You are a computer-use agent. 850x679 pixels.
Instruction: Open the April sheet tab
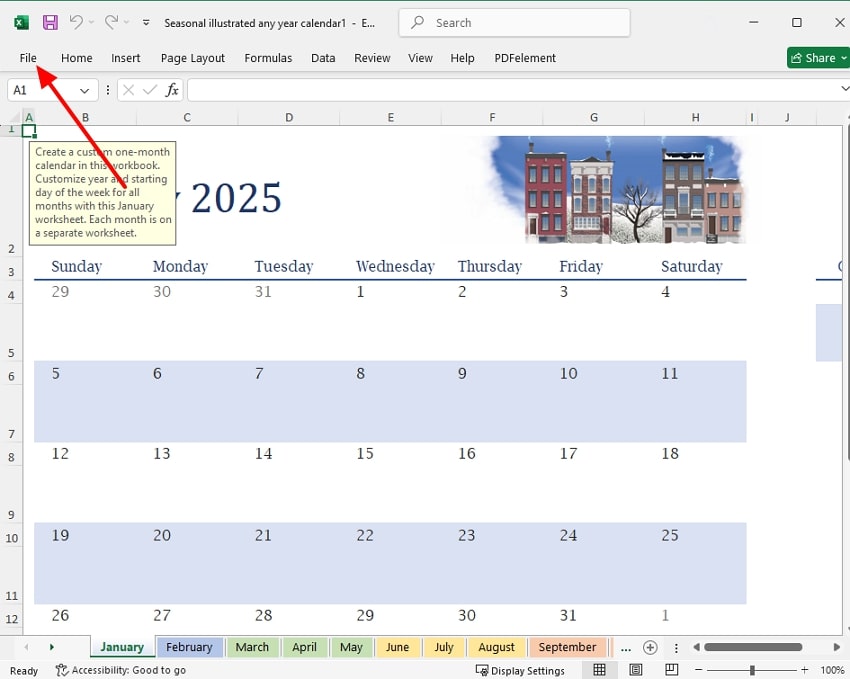(x=304, y=647)
